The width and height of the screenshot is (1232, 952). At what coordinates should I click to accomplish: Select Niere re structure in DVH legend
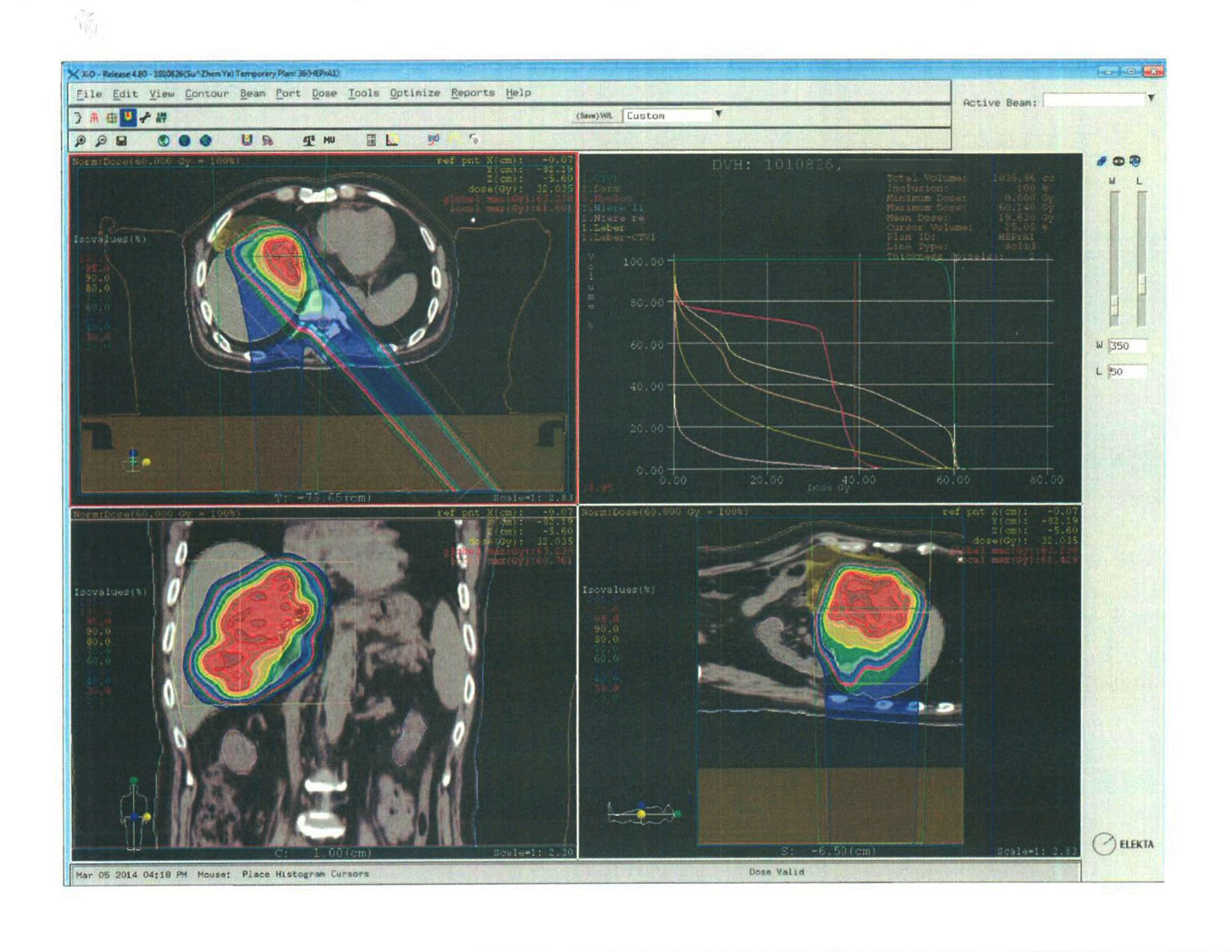click(614, 218)
